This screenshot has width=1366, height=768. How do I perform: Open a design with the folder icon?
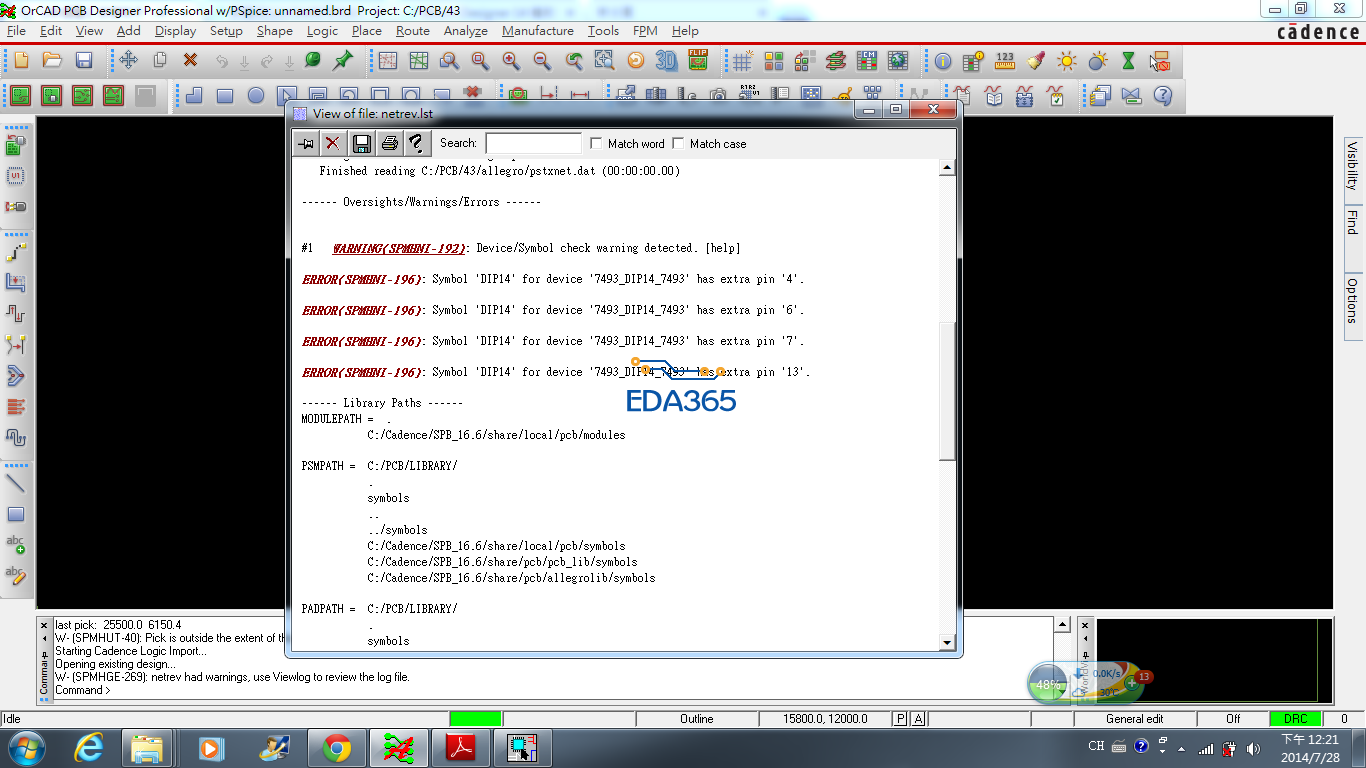coord(52,60)
